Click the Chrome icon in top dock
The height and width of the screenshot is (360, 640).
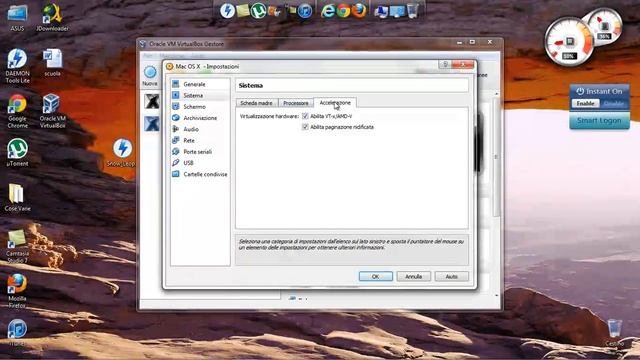pyautogui.click(x=343, y=11)
